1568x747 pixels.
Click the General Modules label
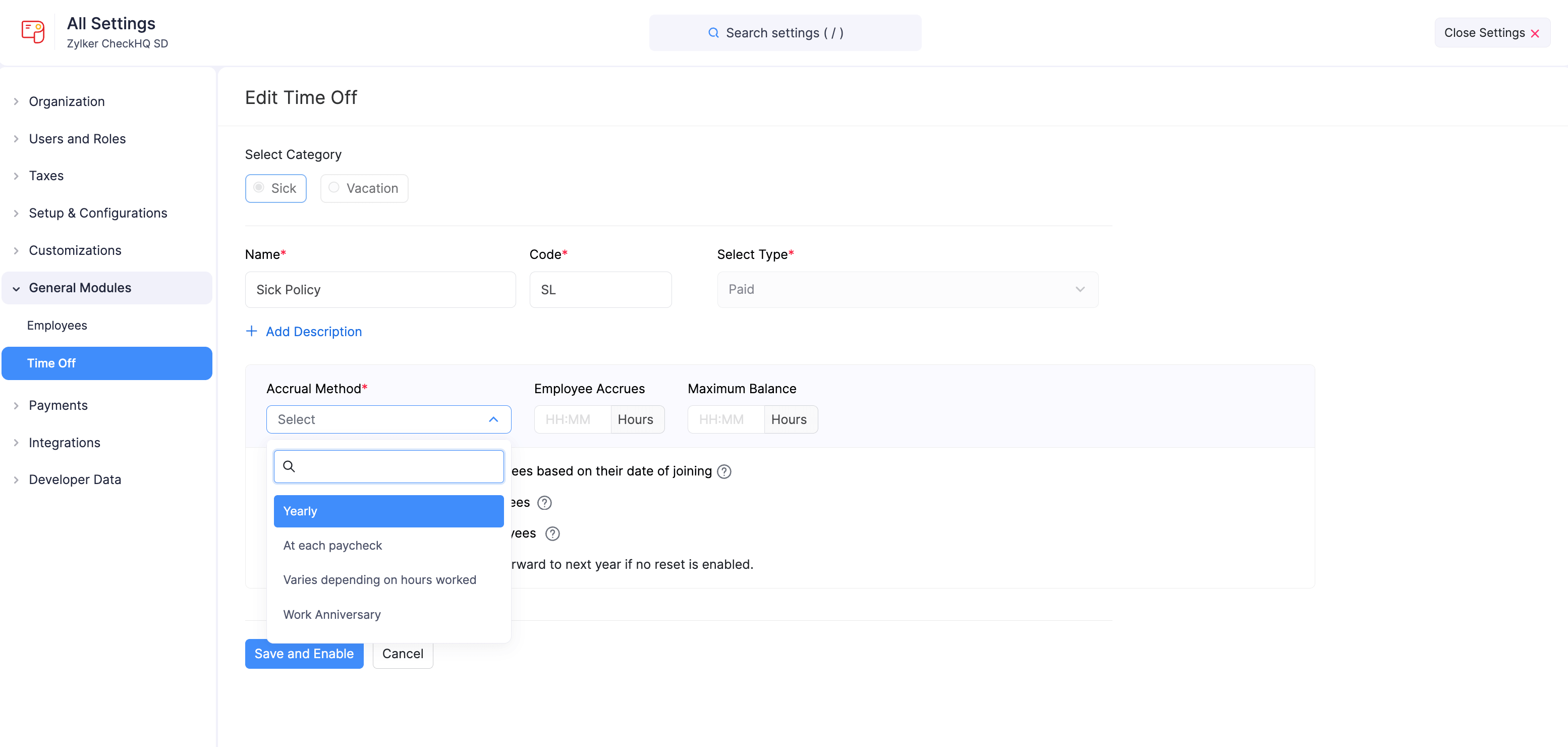pos(80,288)
